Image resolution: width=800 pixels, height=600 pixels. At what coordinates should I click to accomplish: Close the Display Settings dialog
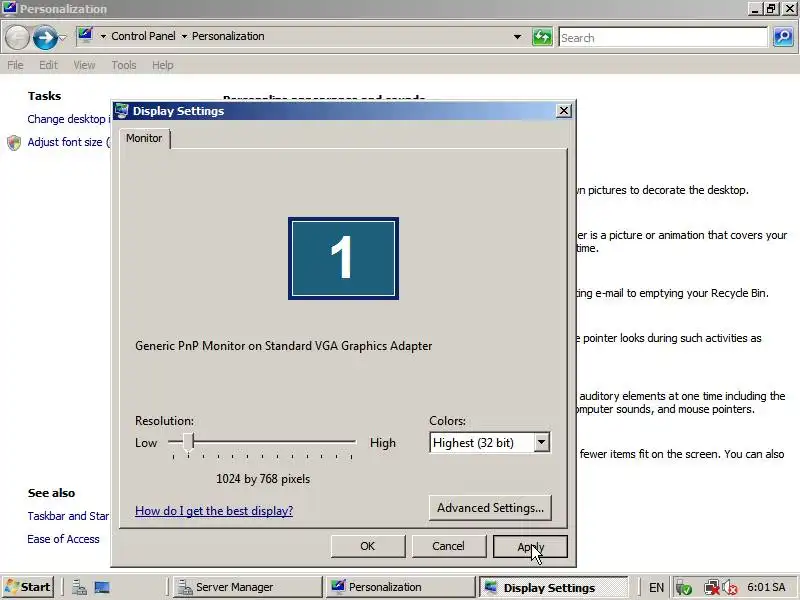coord(564,111)
